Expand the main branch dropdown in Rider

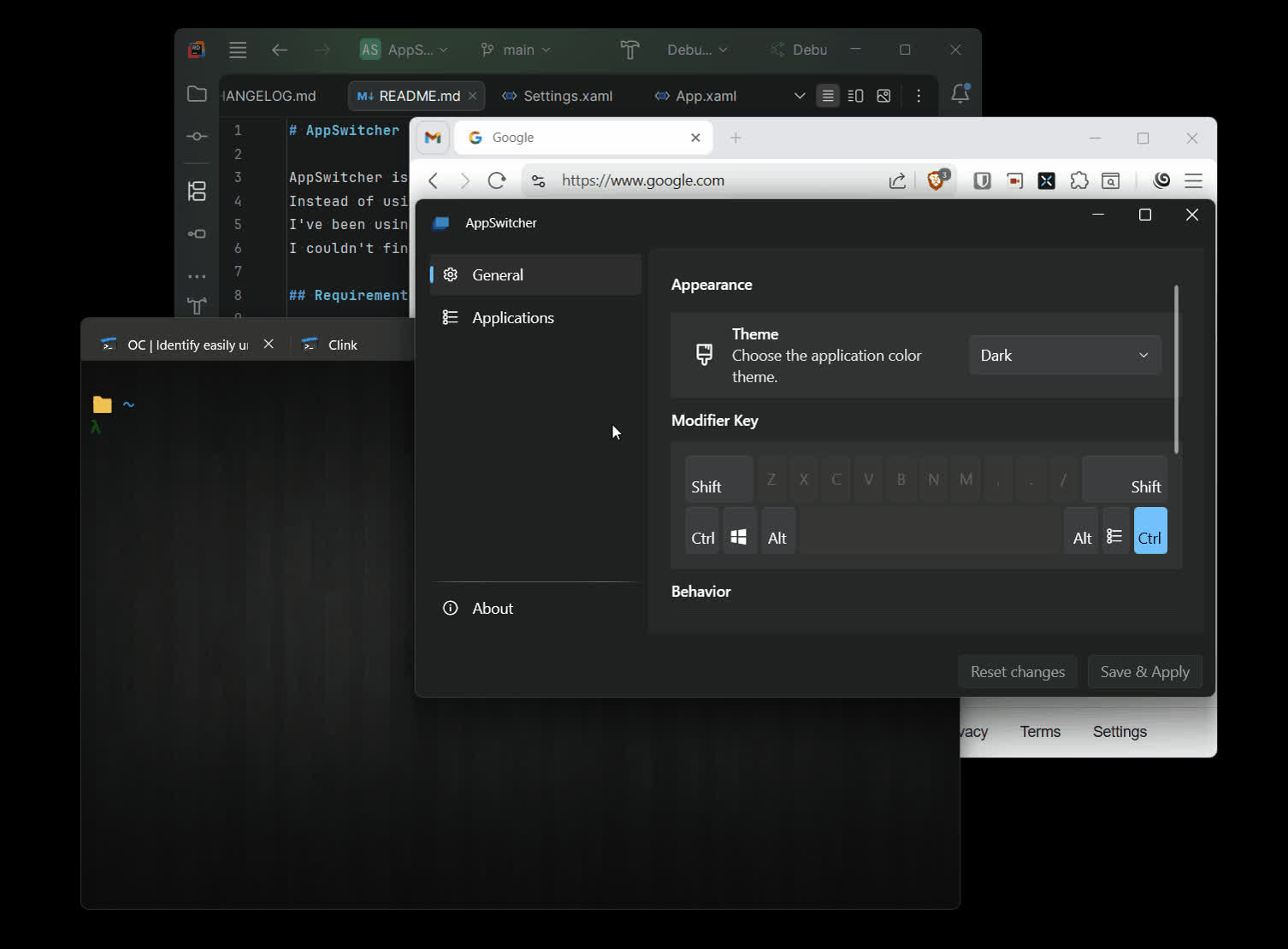(515, 50)
